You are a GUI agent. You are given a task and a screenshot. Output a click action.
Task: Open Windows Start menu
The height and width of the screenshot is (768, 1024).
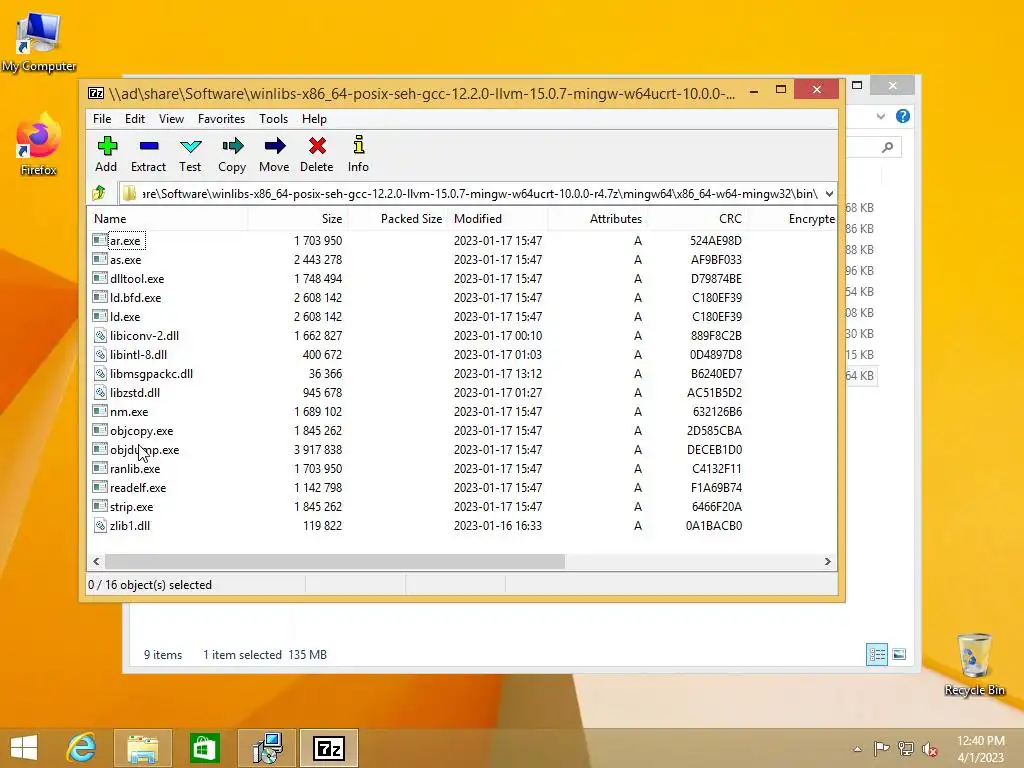coord(24,748)
